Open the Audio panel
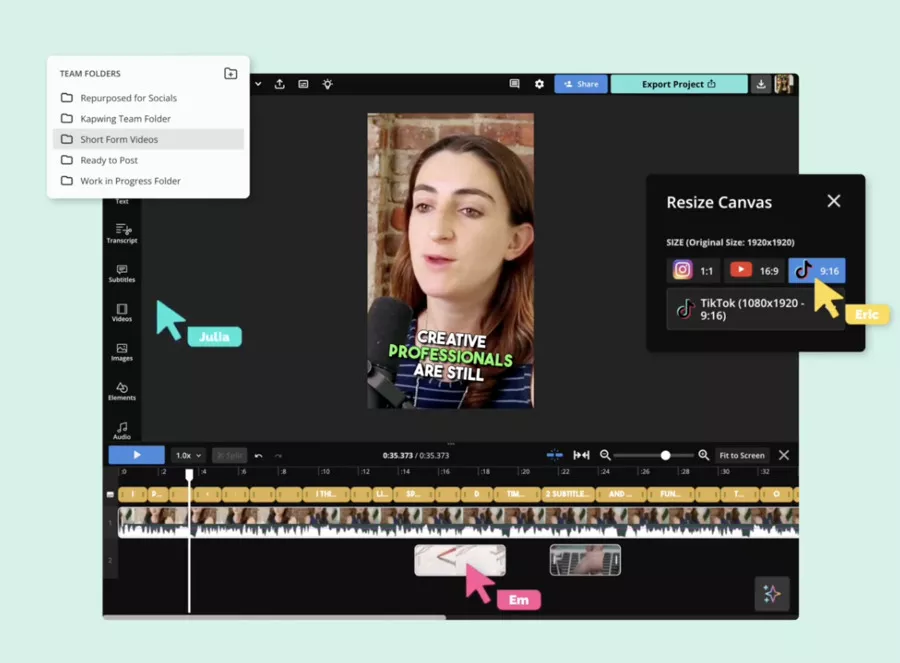Image resolution: width=900 pixels, height=663 pixels. point(121,432)
